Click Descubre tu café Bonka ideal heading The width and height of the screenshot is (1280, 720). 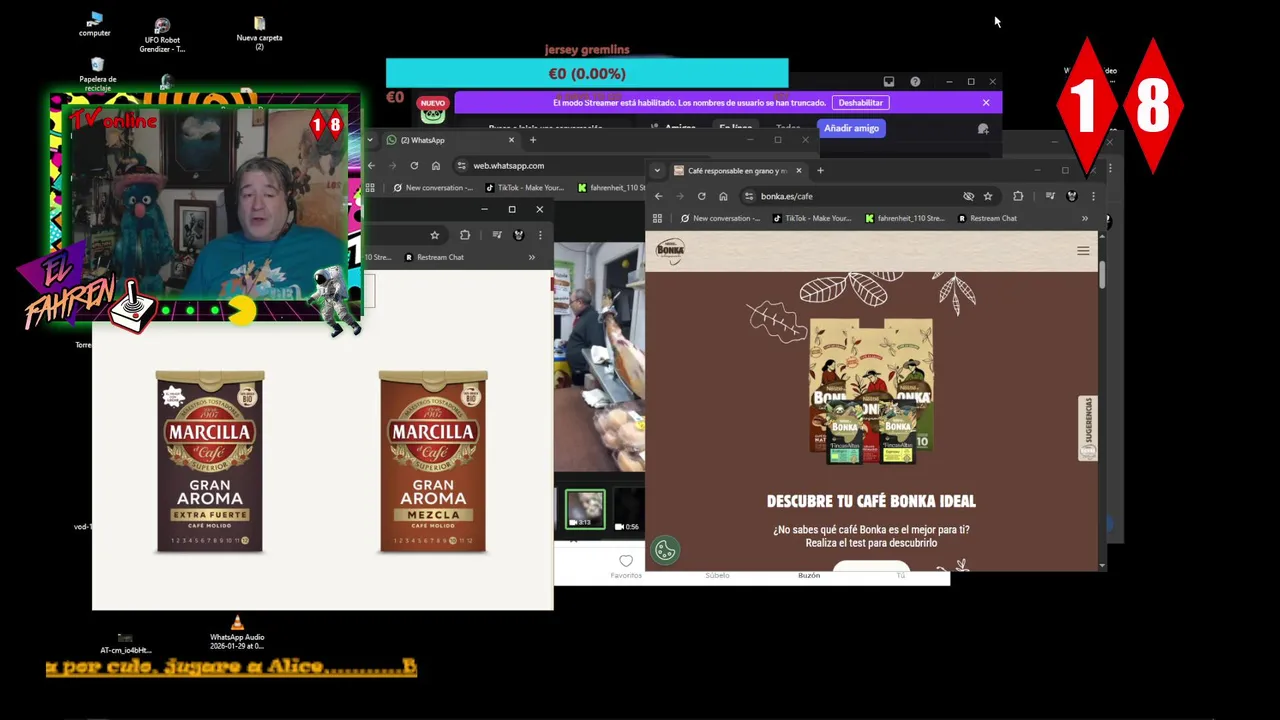(871, 501)
